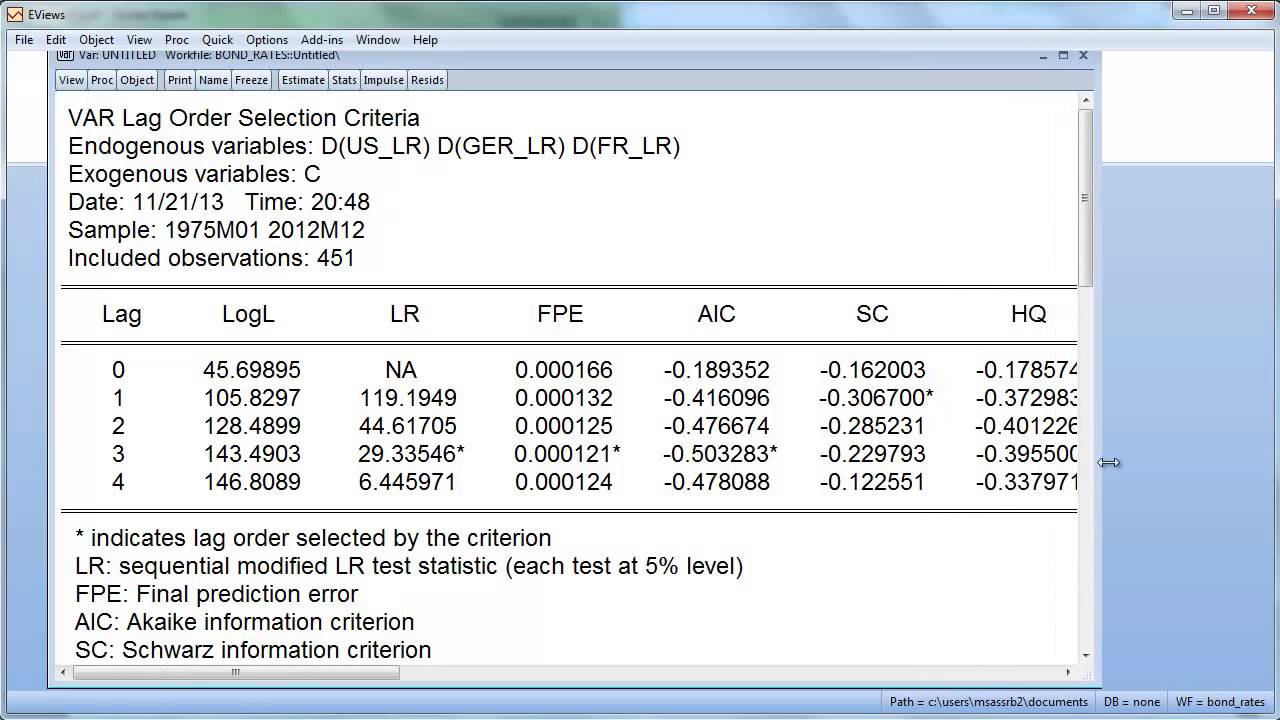This screenshot has width=1280, height=720.
Task: Click the LR column header
Action: [x=404, y=314]
